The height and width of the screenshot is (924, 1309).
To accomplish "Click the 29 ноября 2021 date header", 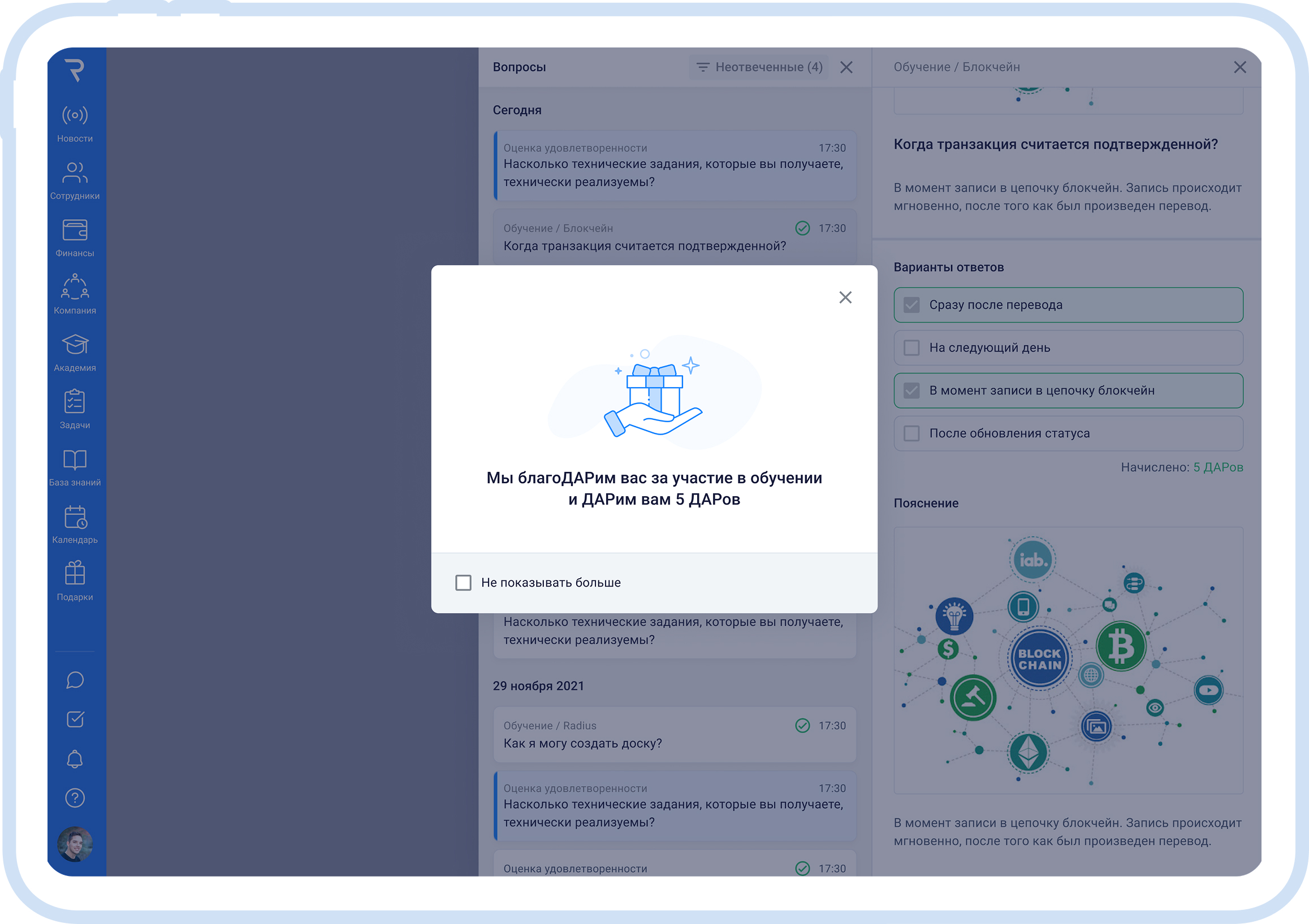I will pos(538,686).
